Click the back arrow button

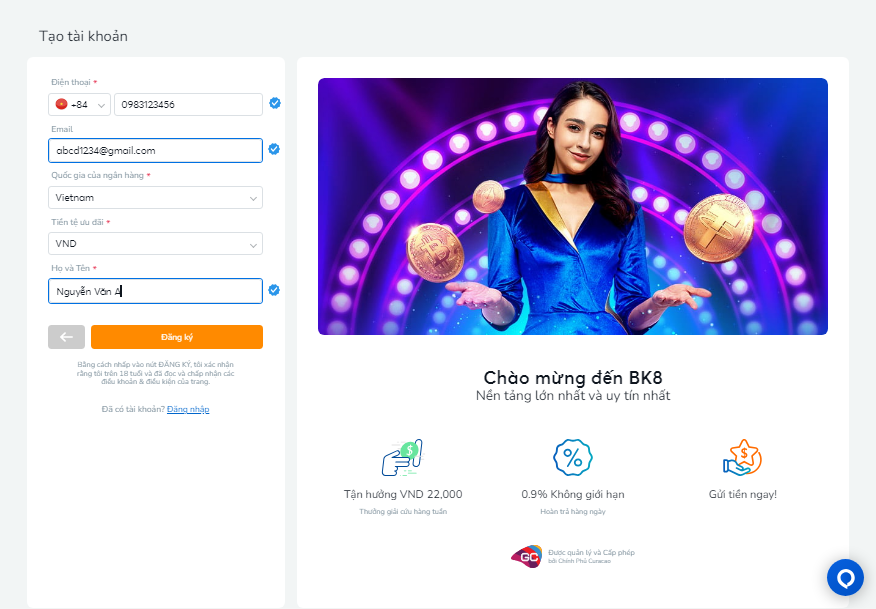click(x=66, y=337)
